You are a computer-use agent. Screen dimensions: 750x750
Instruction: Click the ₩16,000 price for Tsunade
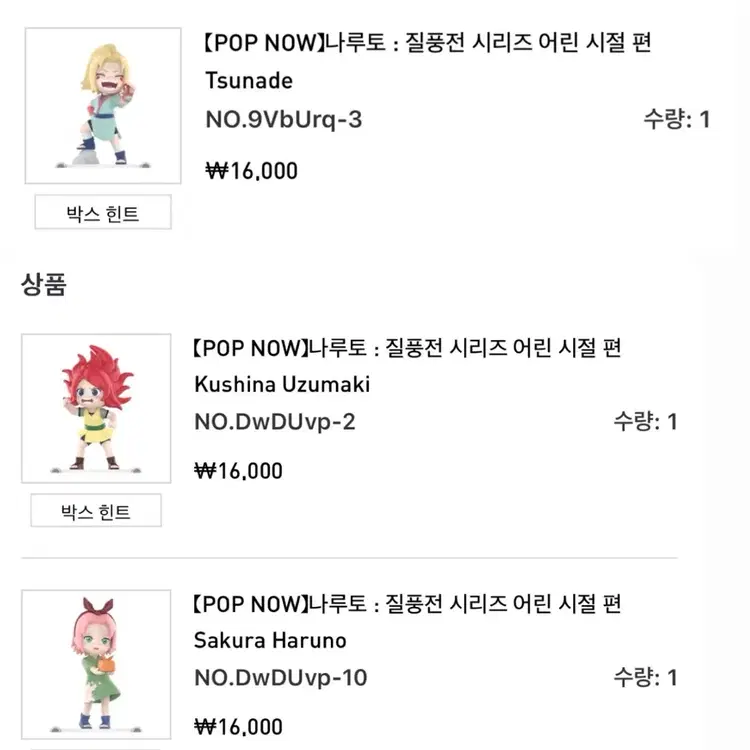pyautogui.click(x=252, y=171)
